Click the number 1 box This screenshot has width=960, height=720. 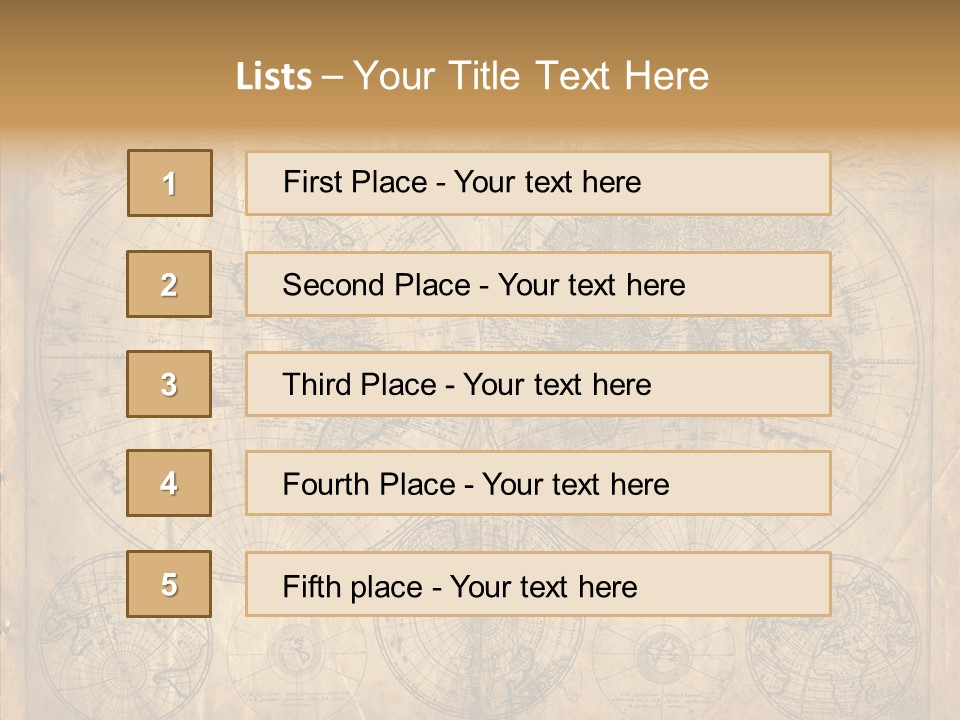click(169, 183)
